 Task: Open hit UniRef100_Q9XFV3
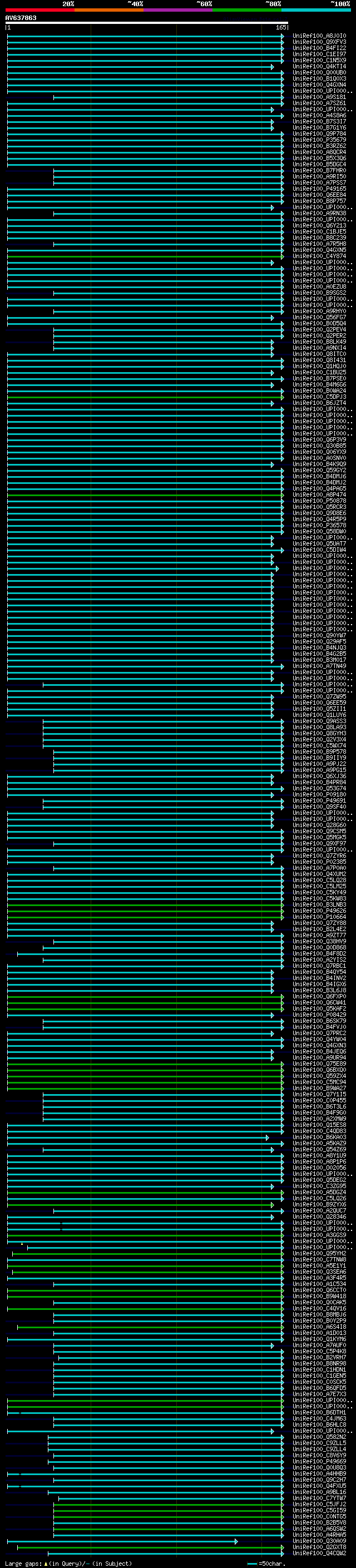[319, 42]
